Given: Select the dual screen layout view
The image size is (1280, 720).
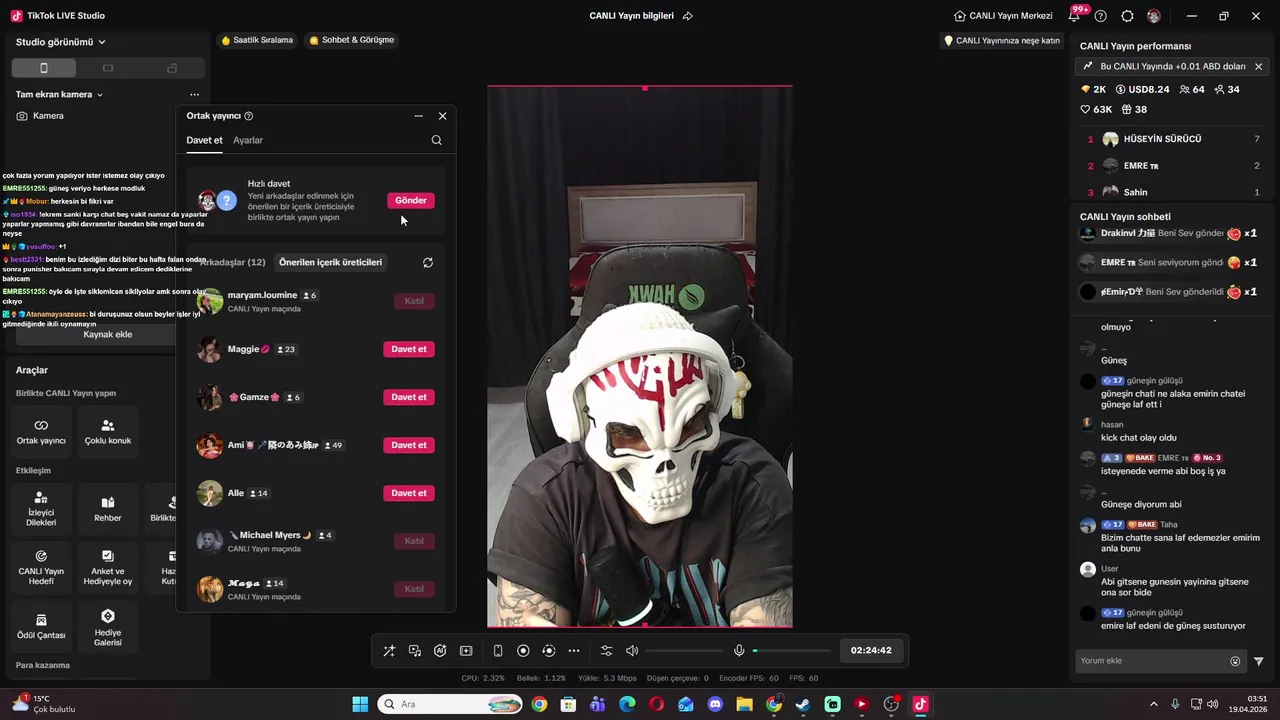Looking at the screenshot, I should pos(172,68).
